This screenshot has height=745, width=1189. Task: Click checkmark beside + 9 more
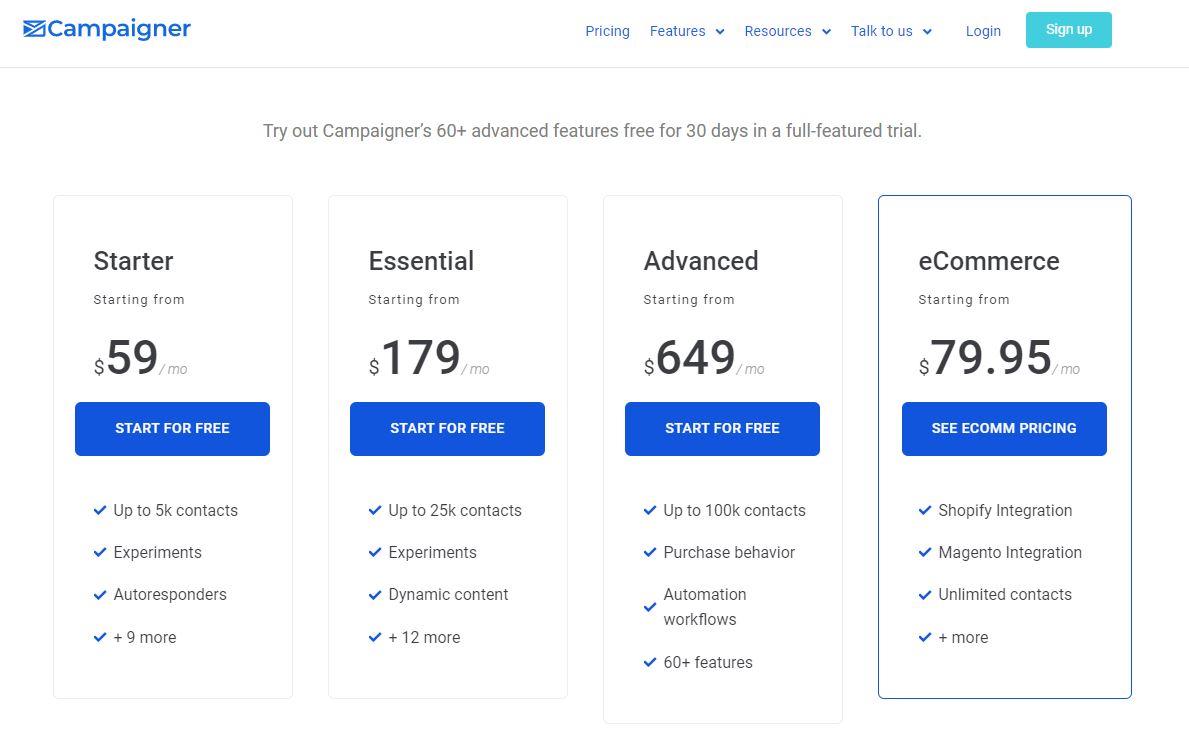click(99, 637)
